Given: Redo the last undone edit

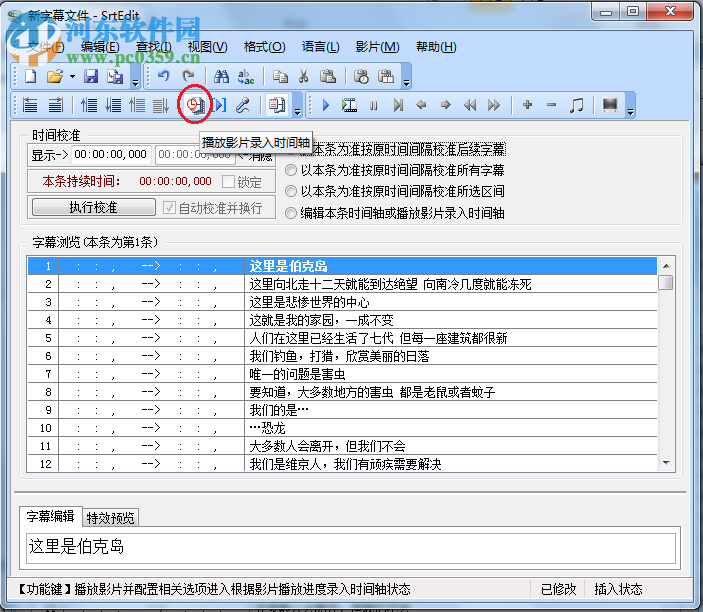Looking at the screenshot, I should (188, 76).
